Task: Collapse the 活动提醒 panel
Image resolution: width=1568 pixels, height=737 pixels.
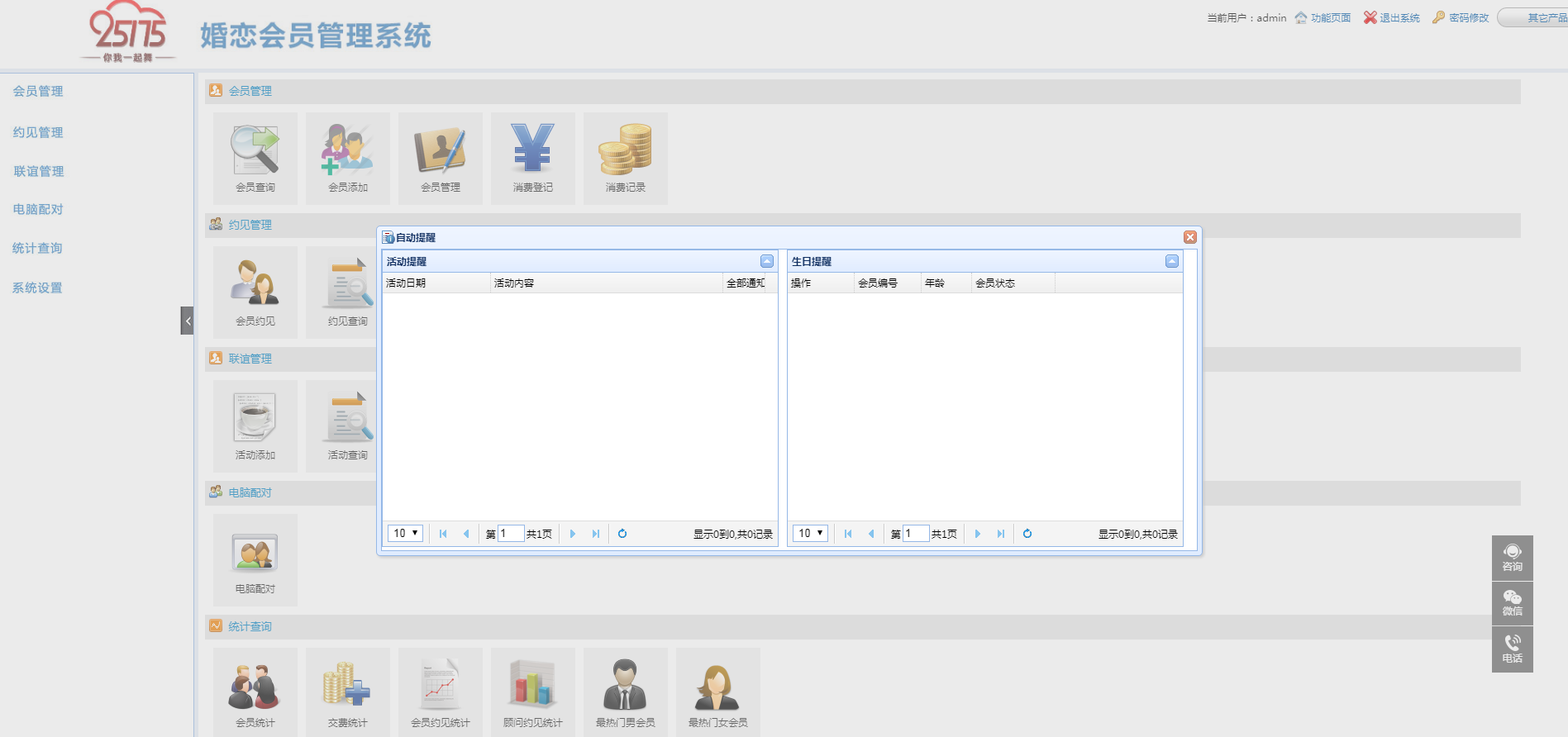Action: point(767,261)
